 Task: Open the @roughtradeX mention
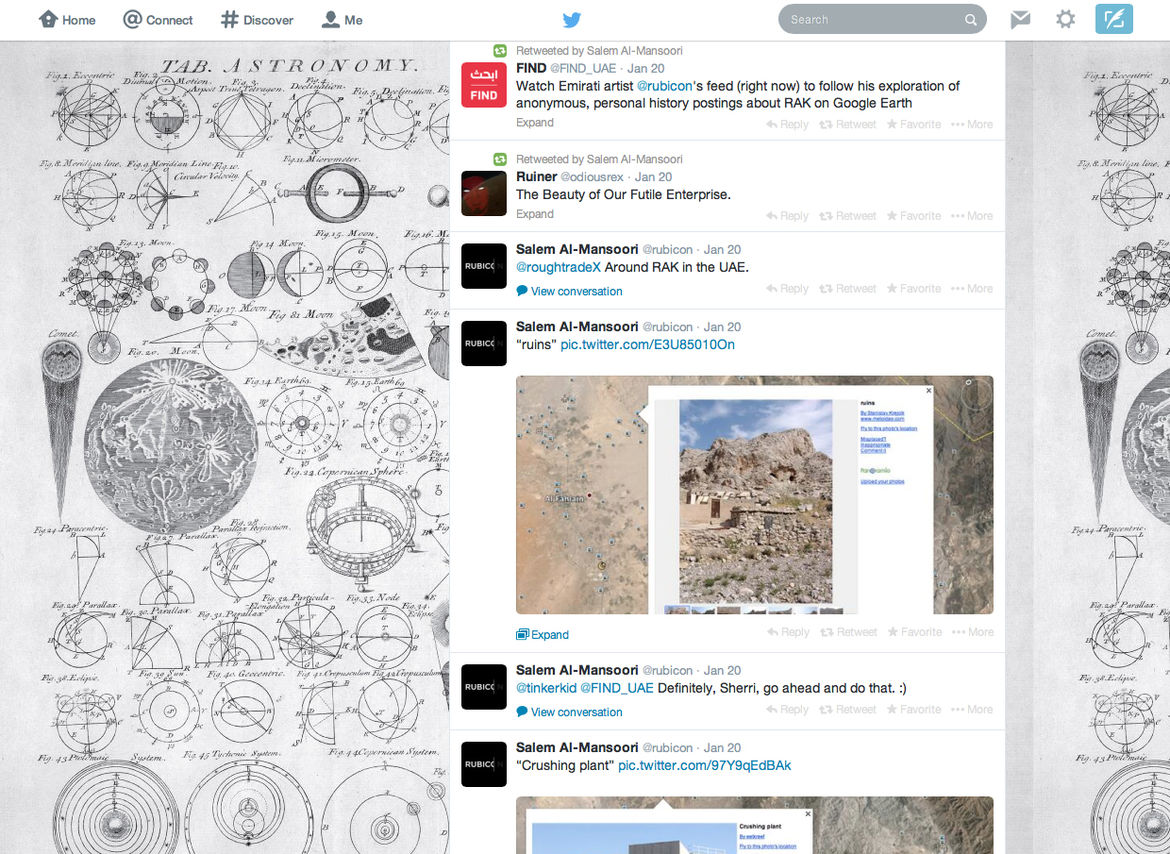click(x=558, y=267)
